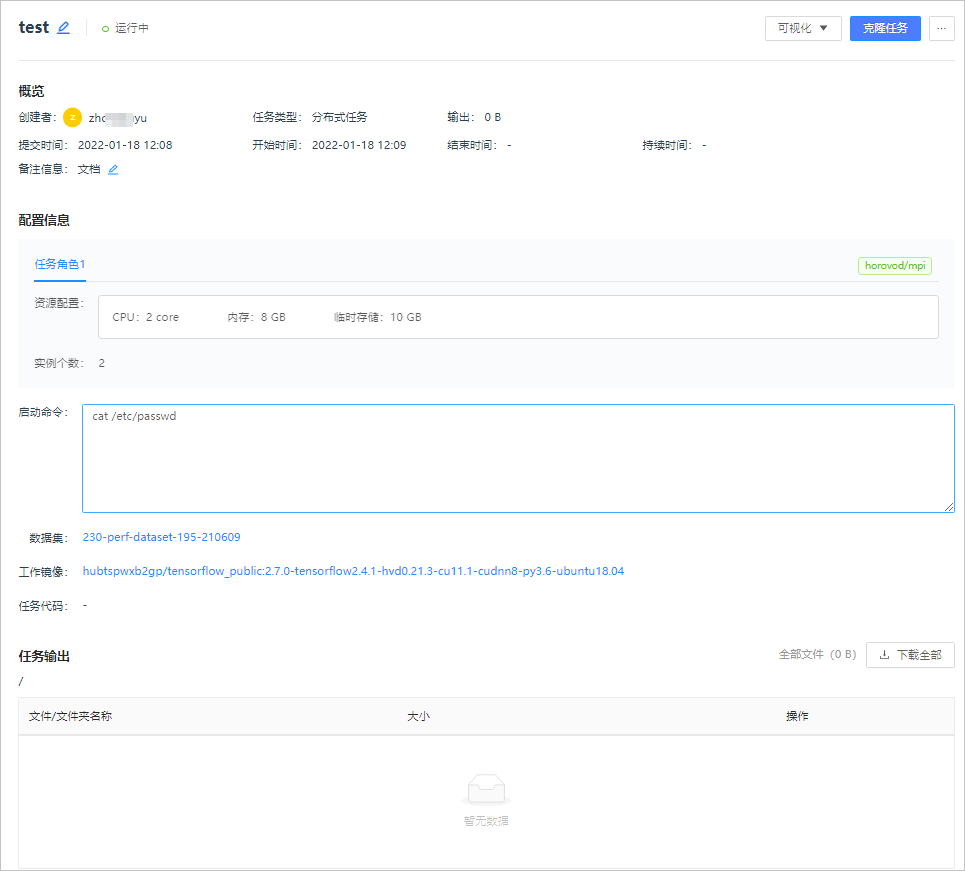Click the 文件/文件夹名称 column header
The width and height of the screenshot is (965, 871).
pos(70,716)
